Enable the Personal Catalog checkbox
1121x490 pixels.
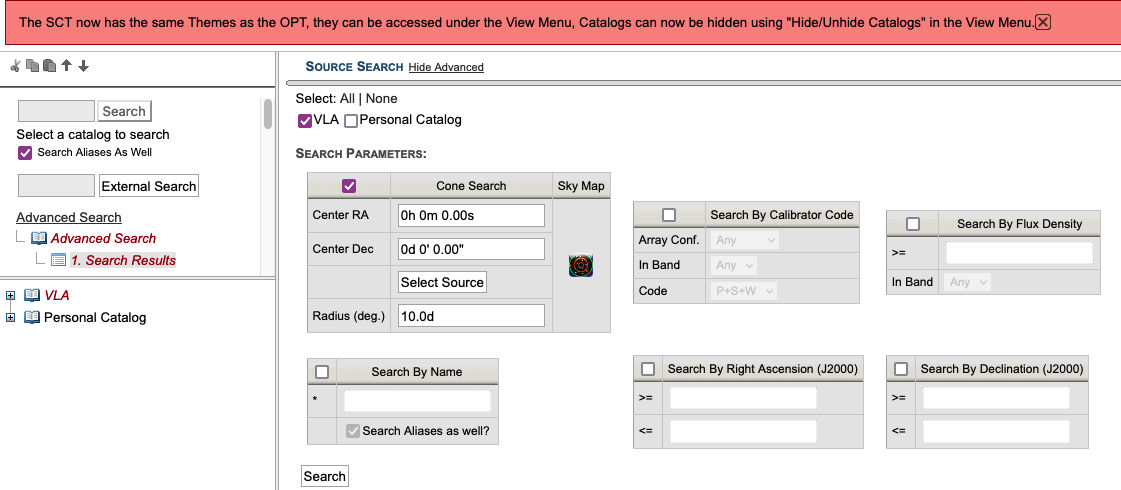point(351,121)
